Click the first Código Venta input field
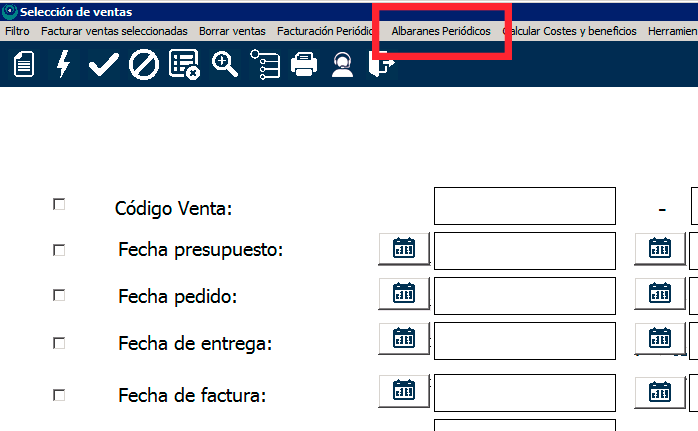Screen dimensions: 698x431 point(524,206)
